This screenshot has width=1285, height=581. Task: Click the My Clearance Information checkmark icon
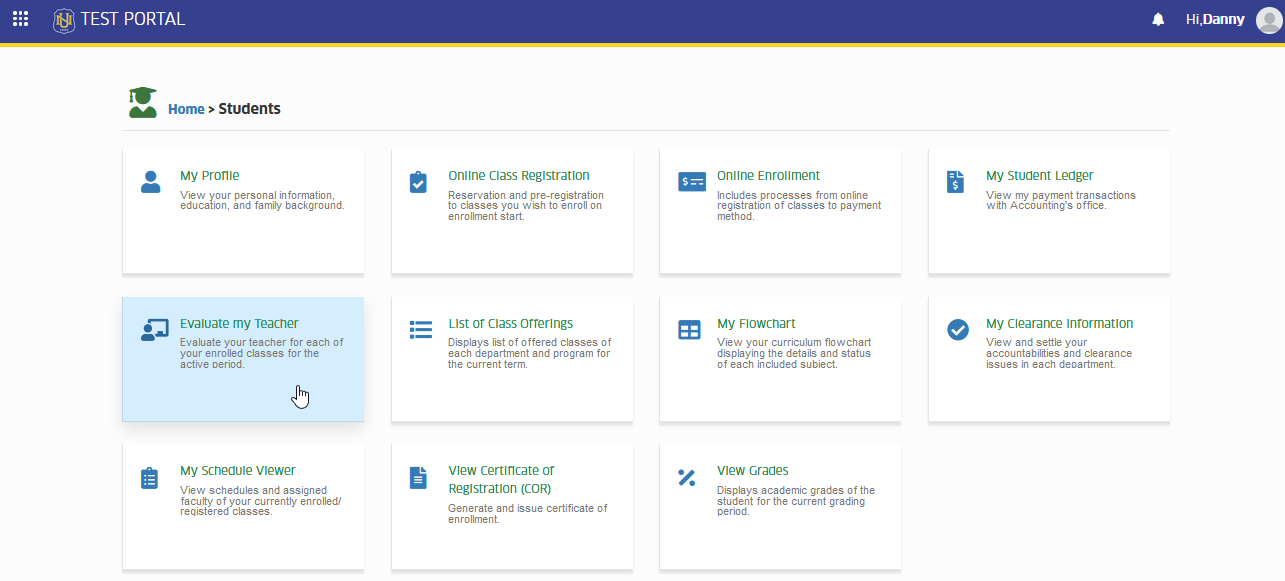[958, 330]
